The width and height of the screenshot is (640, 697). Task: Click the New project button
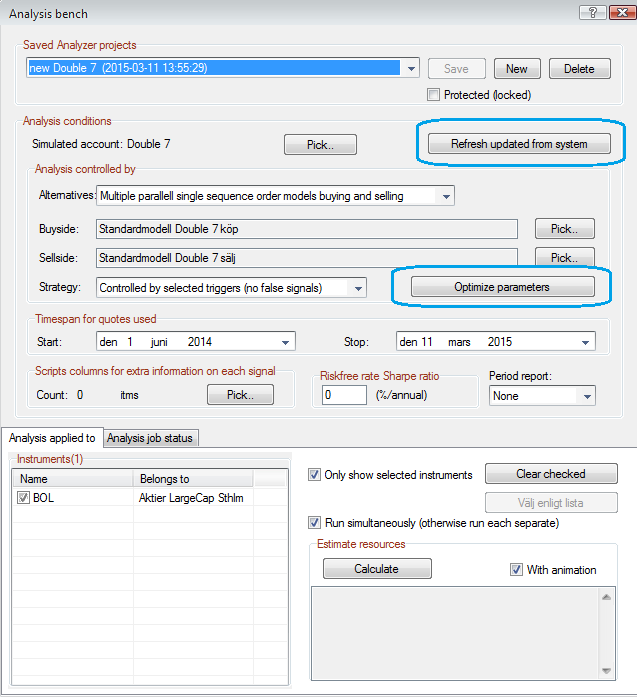click(x=517, y=69)
